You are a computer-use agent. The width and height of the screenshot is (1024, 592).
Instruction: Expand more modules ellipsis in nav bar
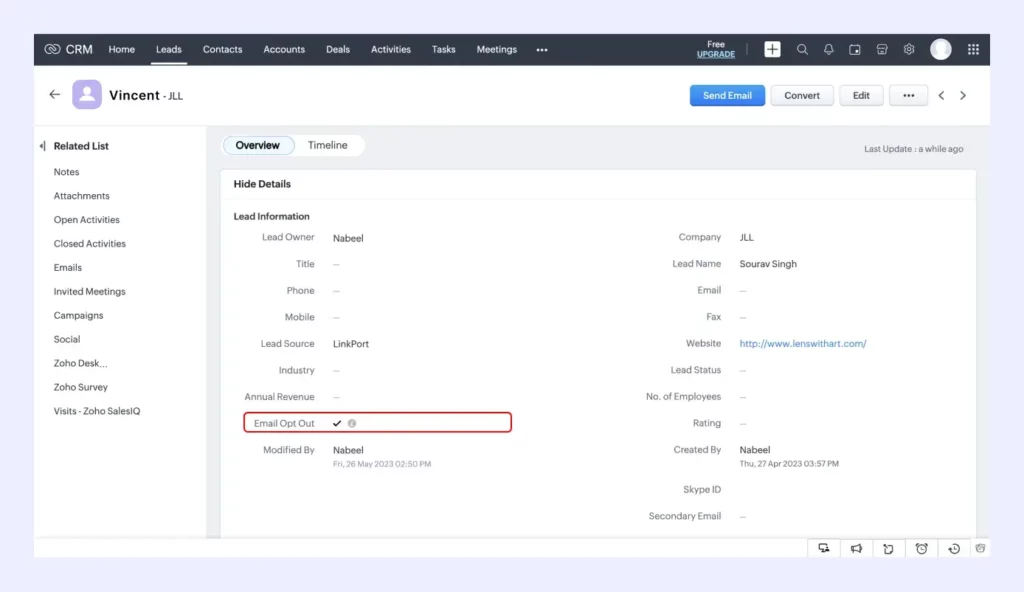coord(542,50)
